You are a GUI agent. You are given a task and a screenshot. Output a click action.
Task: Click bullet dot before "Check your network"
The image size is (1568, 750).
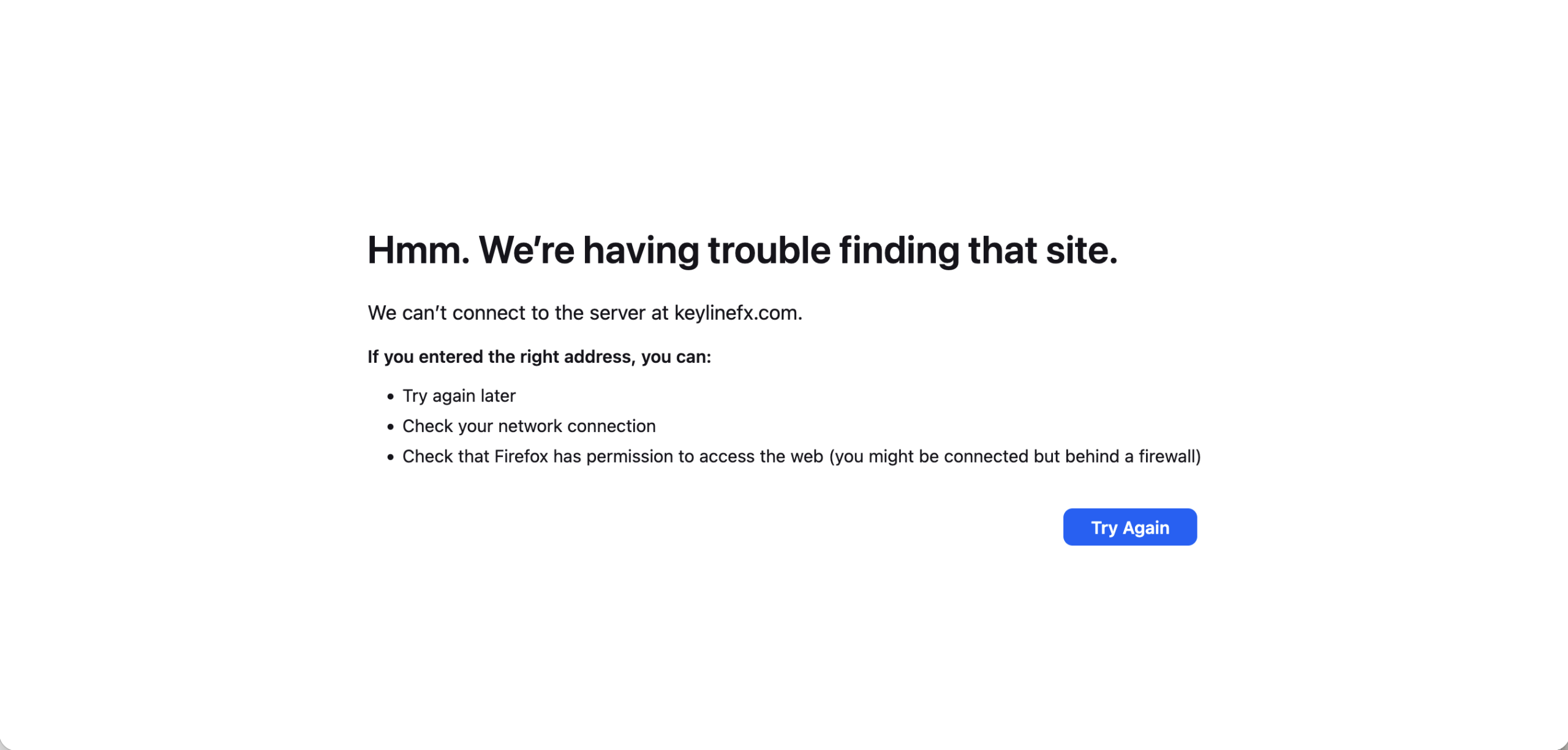point(391,427)
